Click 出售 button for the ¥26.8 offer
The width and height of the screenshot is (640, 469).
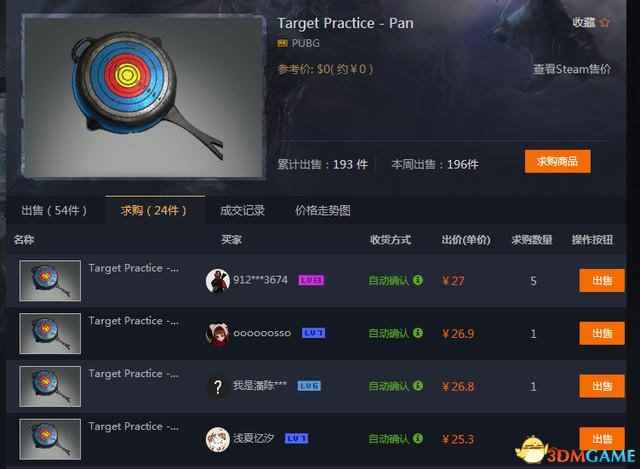click(x=602, y=386)
